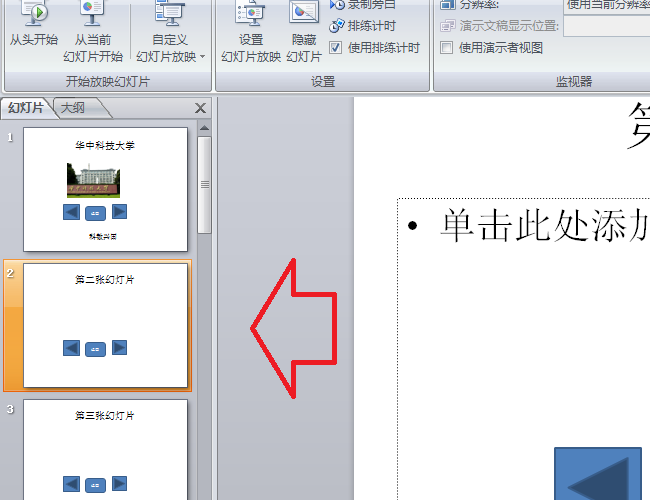Click the resolution (分辨率) monitor icon

[x=447, y=5]
